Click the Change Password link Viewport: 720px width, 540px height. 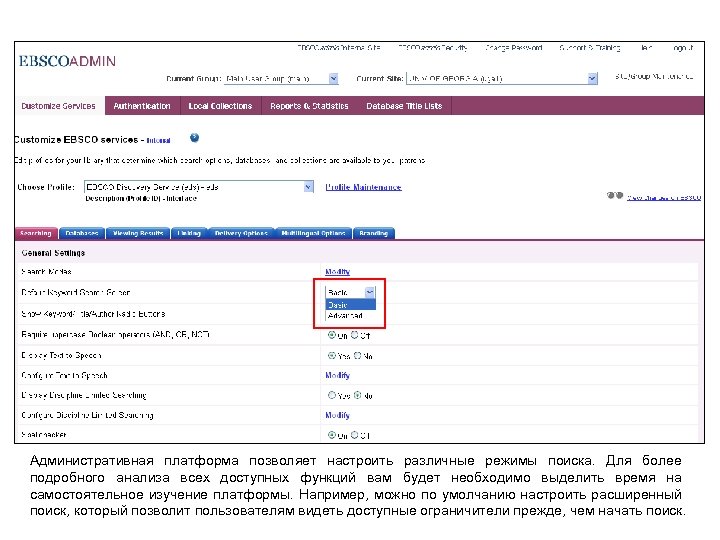pyautogui.click(x=514, y=48)
